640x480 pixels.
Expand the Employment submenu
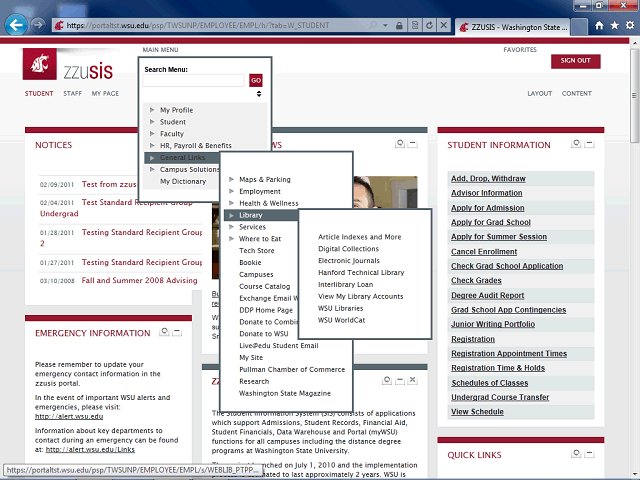pyautogui.click(x=231, y=191)
